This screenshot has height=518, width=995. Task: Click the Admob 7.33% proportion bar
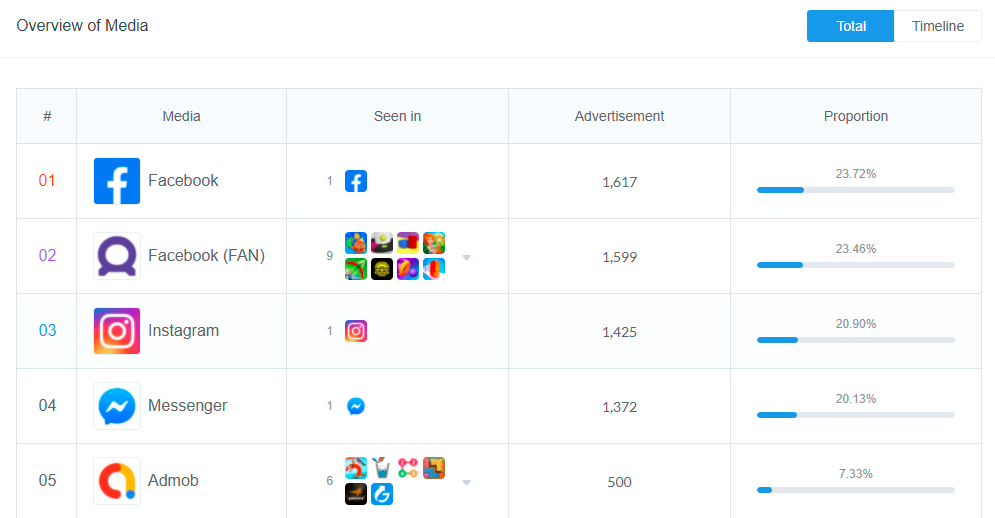coord(855,489)
